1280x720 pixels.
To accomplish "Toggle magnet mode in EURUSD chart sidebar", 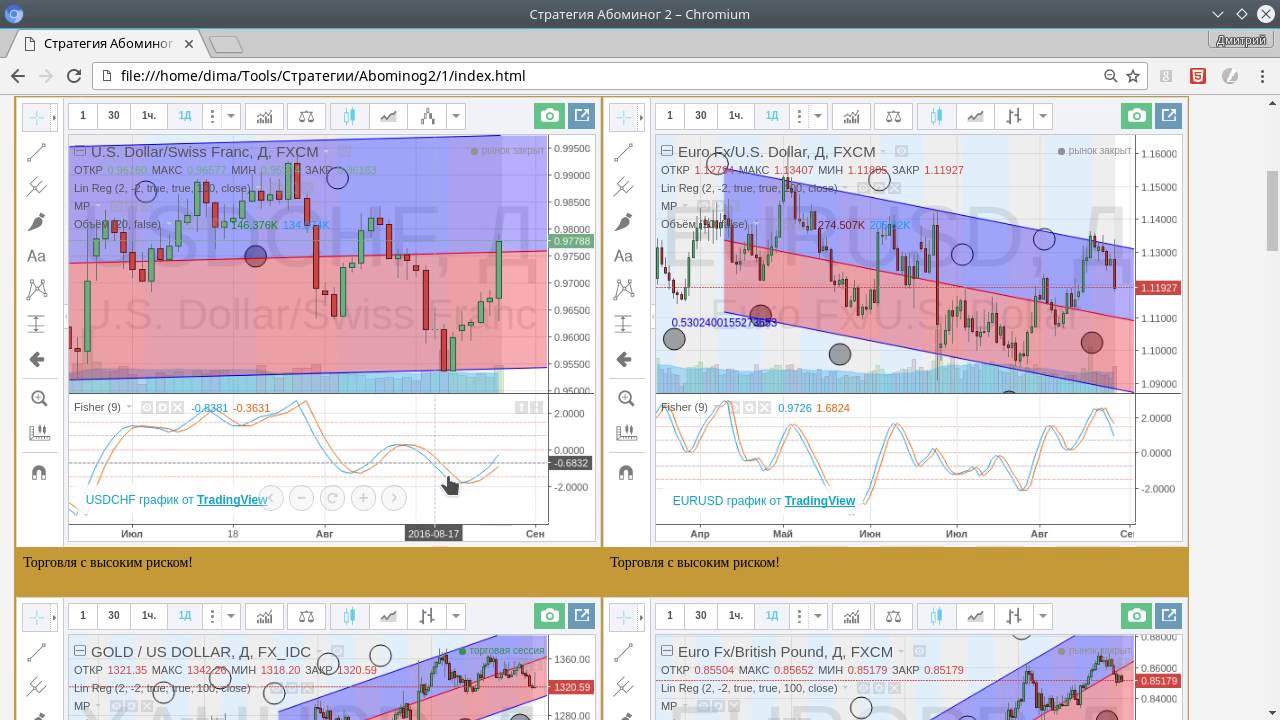I will [626, 472].
